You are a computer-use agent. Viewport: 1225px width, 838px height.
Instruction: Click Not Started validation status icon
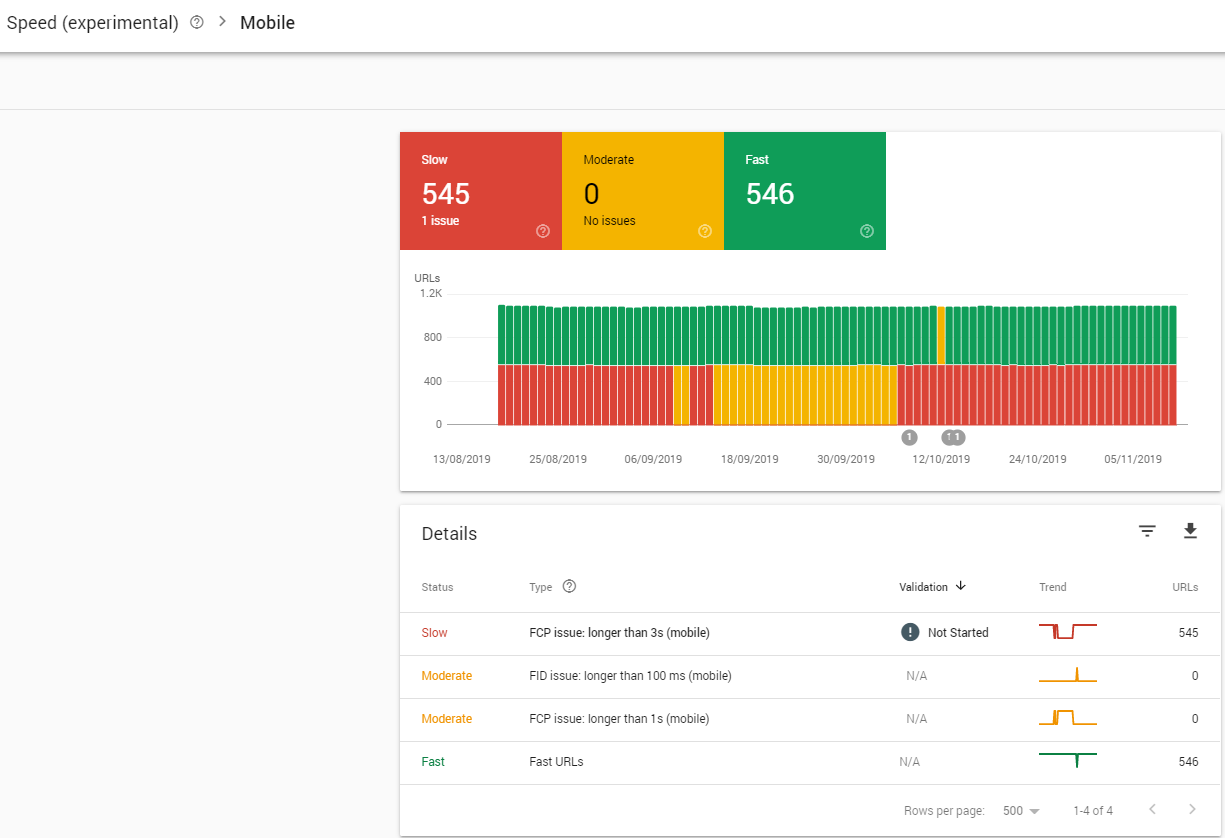910,632
